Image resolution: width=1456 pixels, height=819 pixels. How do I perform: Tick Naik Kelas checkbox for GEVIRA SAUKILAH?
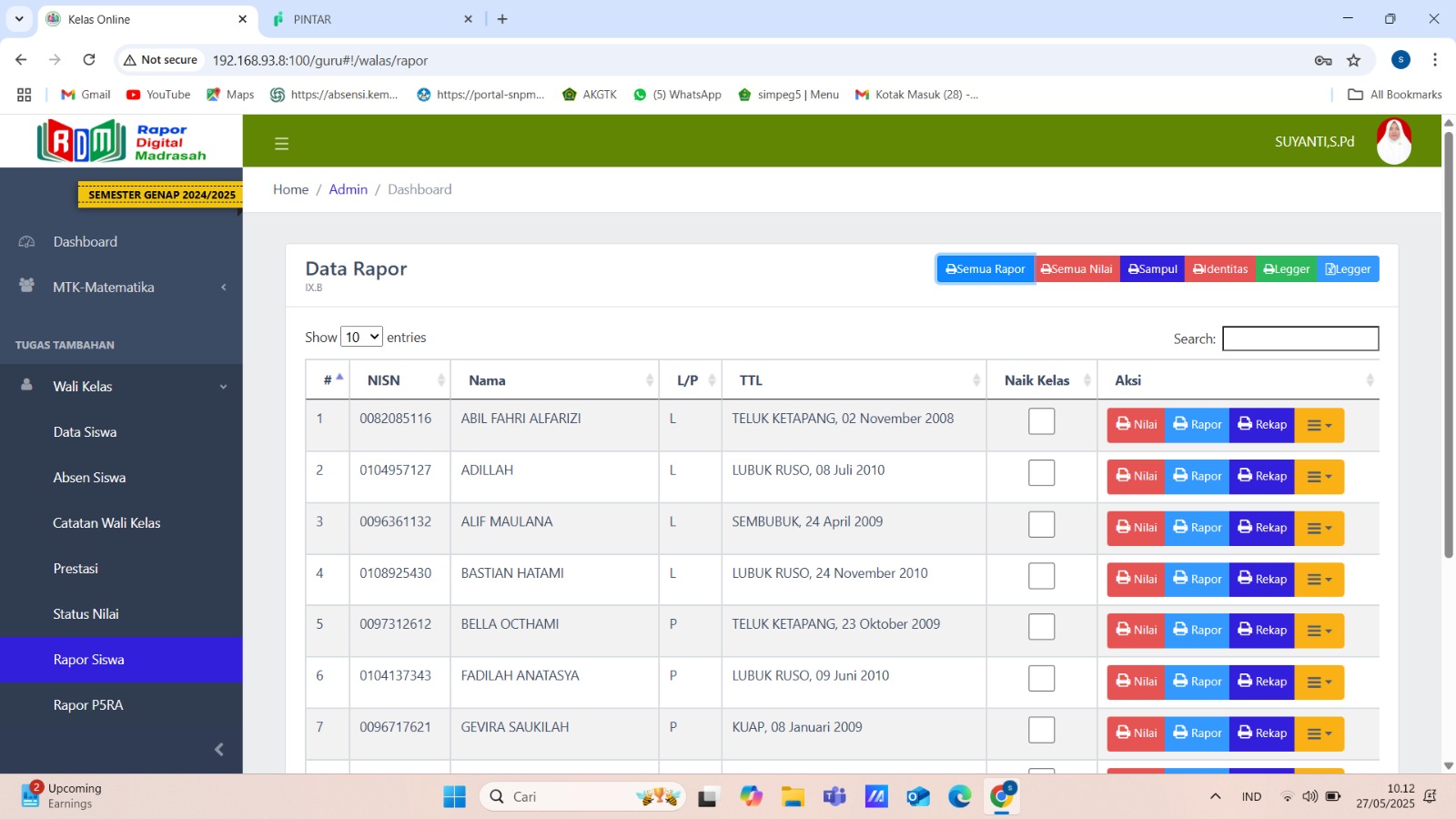point(1041,730)
